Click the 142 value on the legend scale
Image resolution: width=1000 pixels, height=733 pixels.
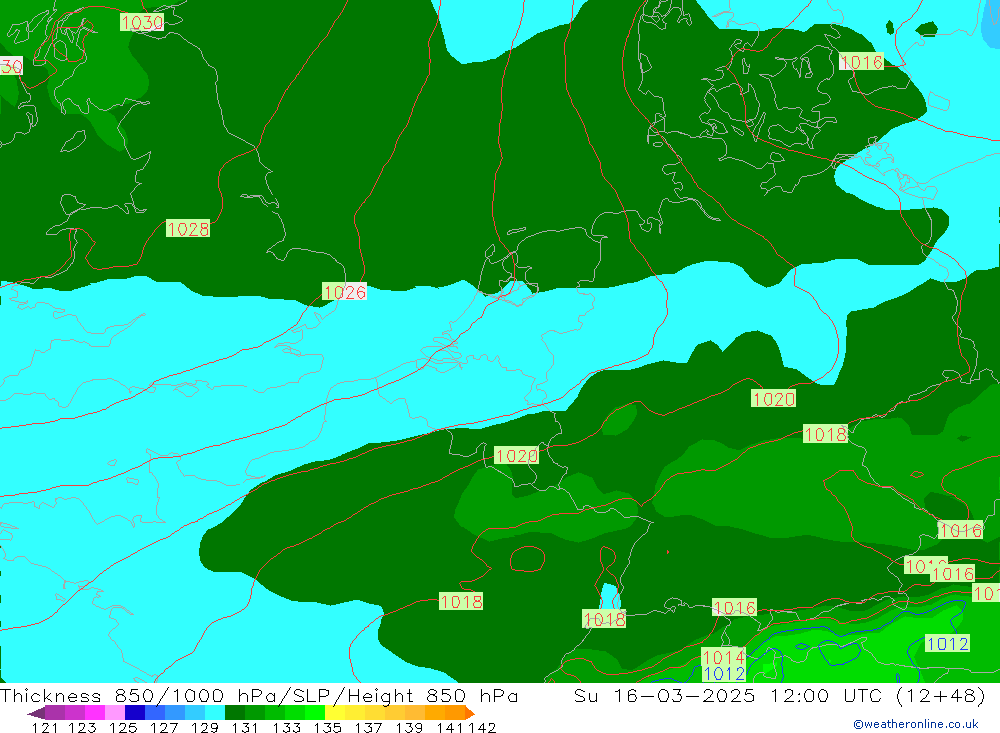point(482,727)
